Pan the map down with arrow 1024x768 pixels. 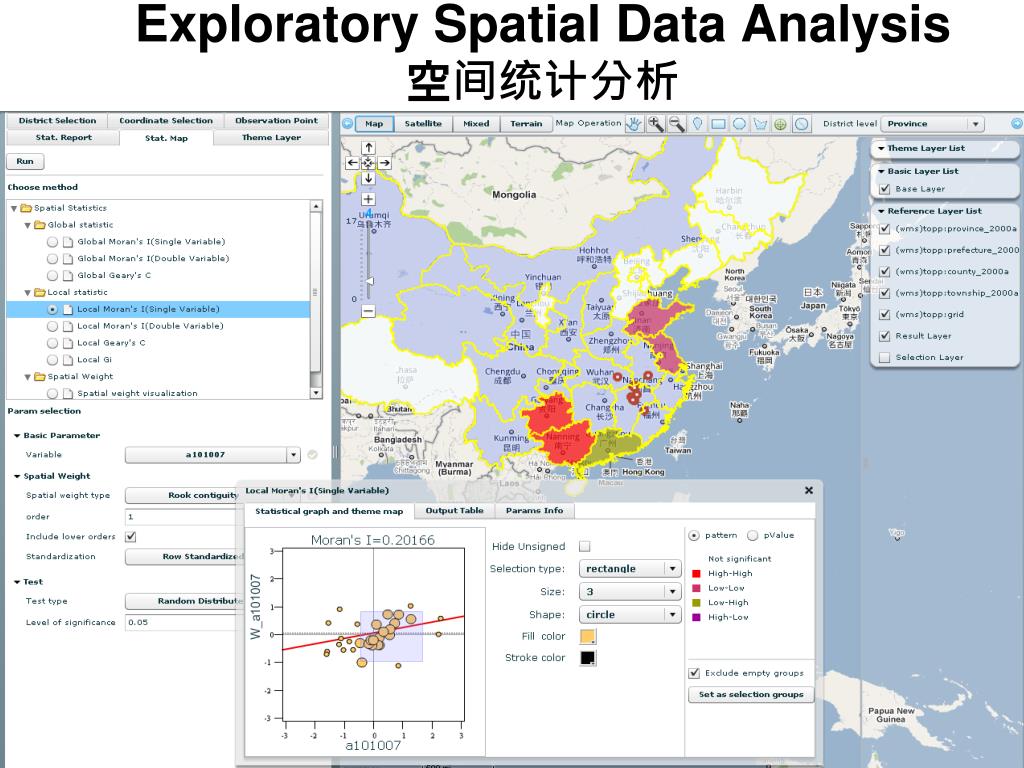click(x=368, y=178)
